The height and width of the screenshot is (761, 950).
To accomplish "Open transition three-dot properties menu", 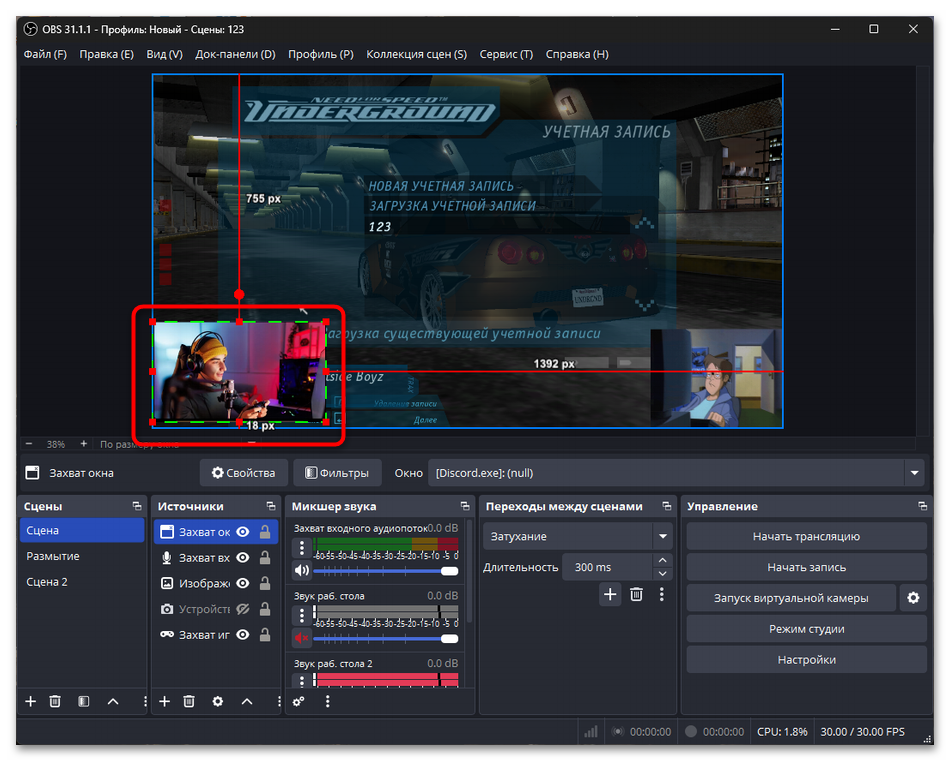I will click(x=661, y=594).
